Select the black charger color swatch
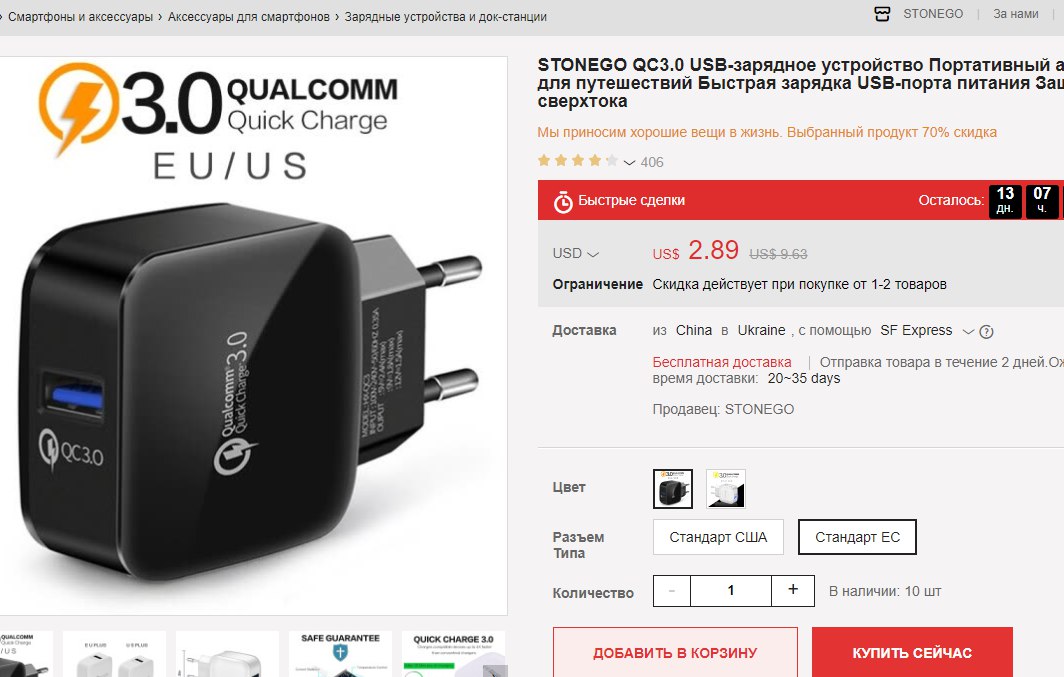This screenshot has width=1064, height=677. click(672, 488)
